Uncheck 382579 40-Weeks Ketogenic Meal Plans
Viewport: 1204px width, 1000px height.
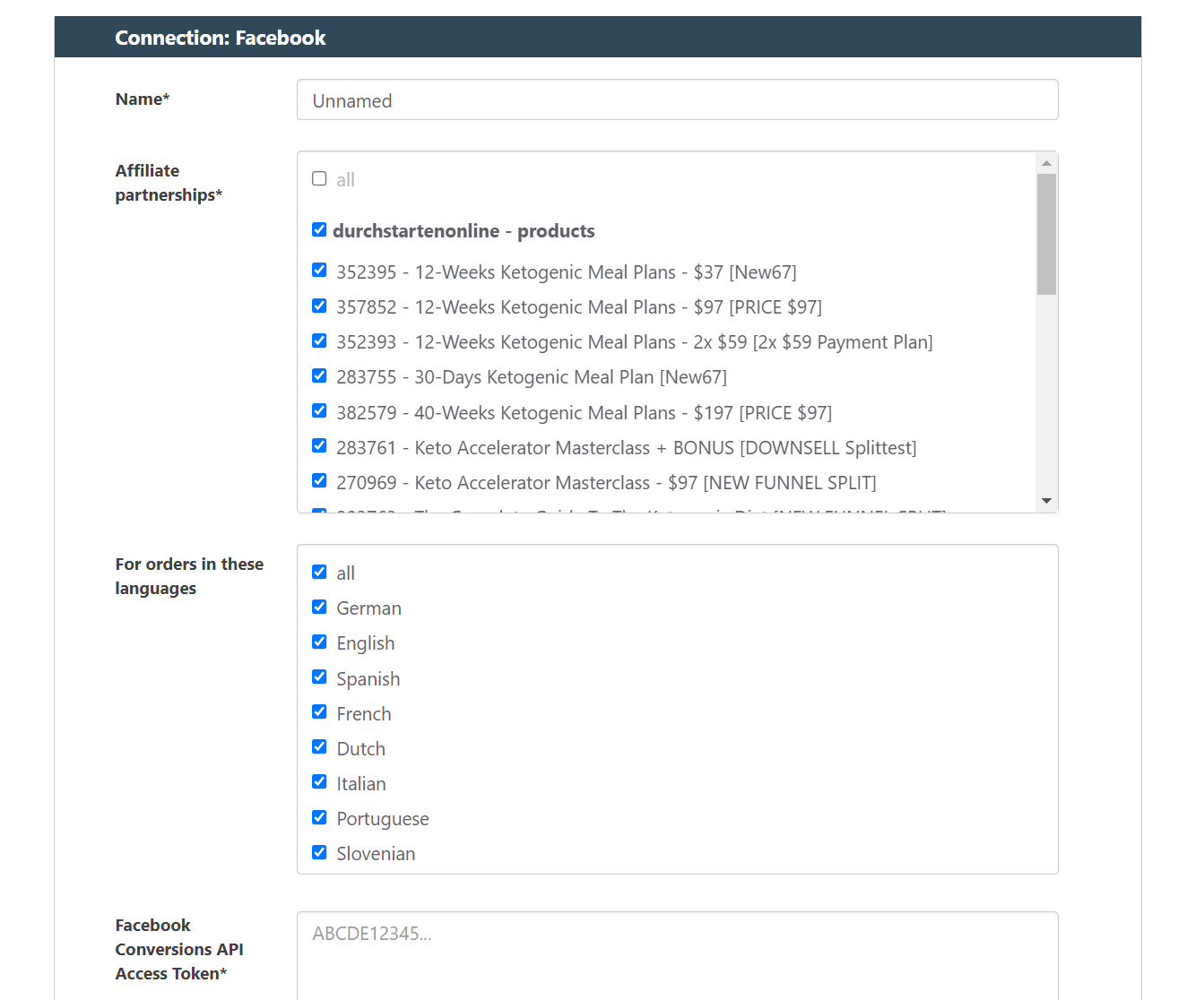(x=319, y=411)
